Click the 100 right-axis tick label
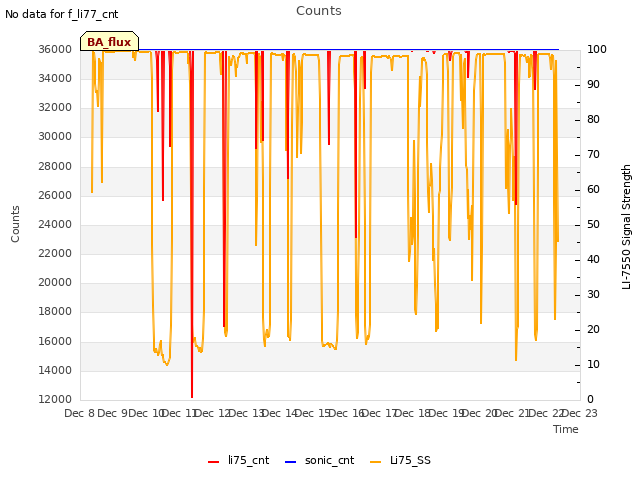The height and width of the screenshot is (480, 640). pyautogui.click(x=596, y=49)
